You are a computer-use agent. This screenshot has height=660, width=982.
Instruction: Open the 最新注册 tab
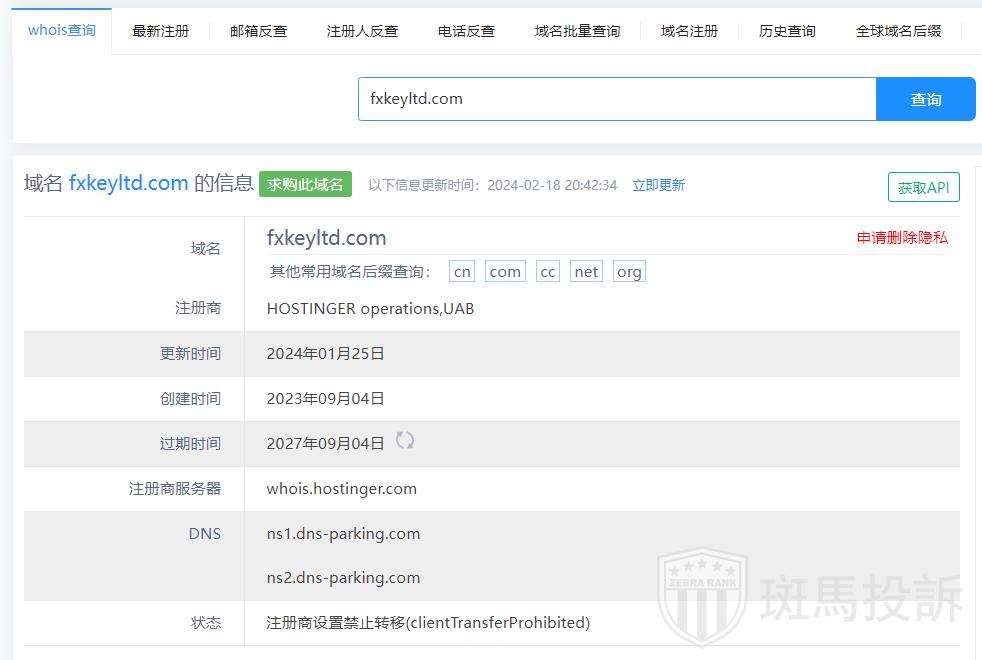pyautogui.click(x=160, y=31)
